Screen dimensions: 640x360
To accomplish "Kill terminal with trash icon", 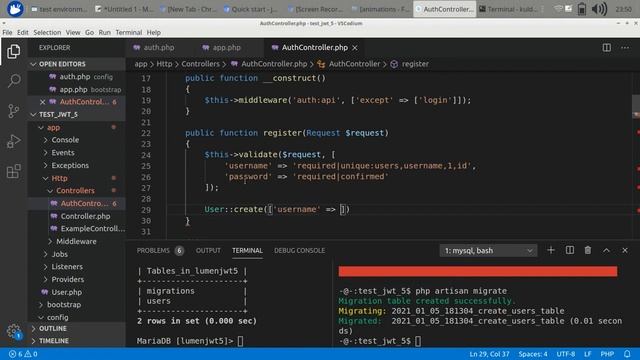I will pyautogui.click(x=588, y=250).
